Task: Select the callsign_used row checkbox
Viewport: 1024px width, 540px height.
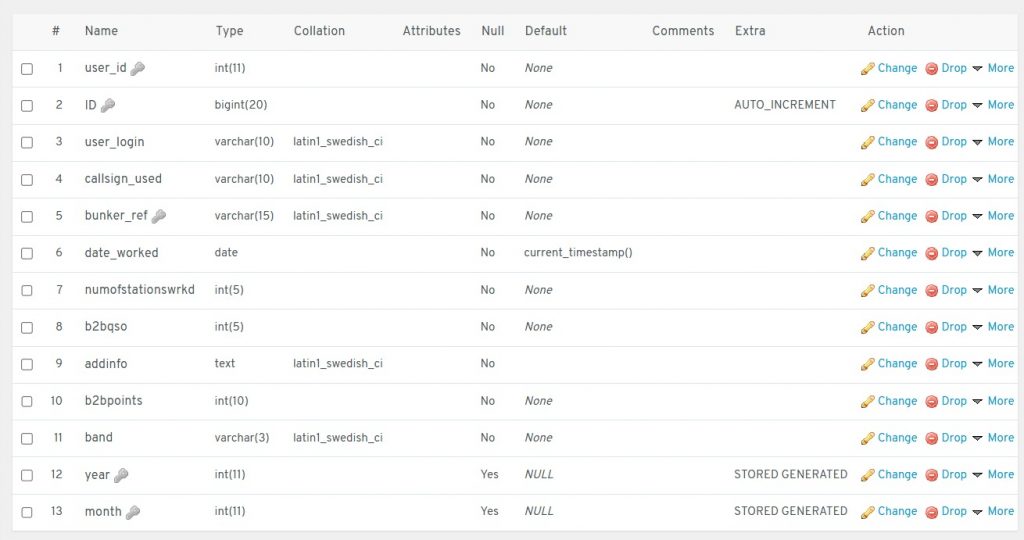Action: (x=27, y=180)
